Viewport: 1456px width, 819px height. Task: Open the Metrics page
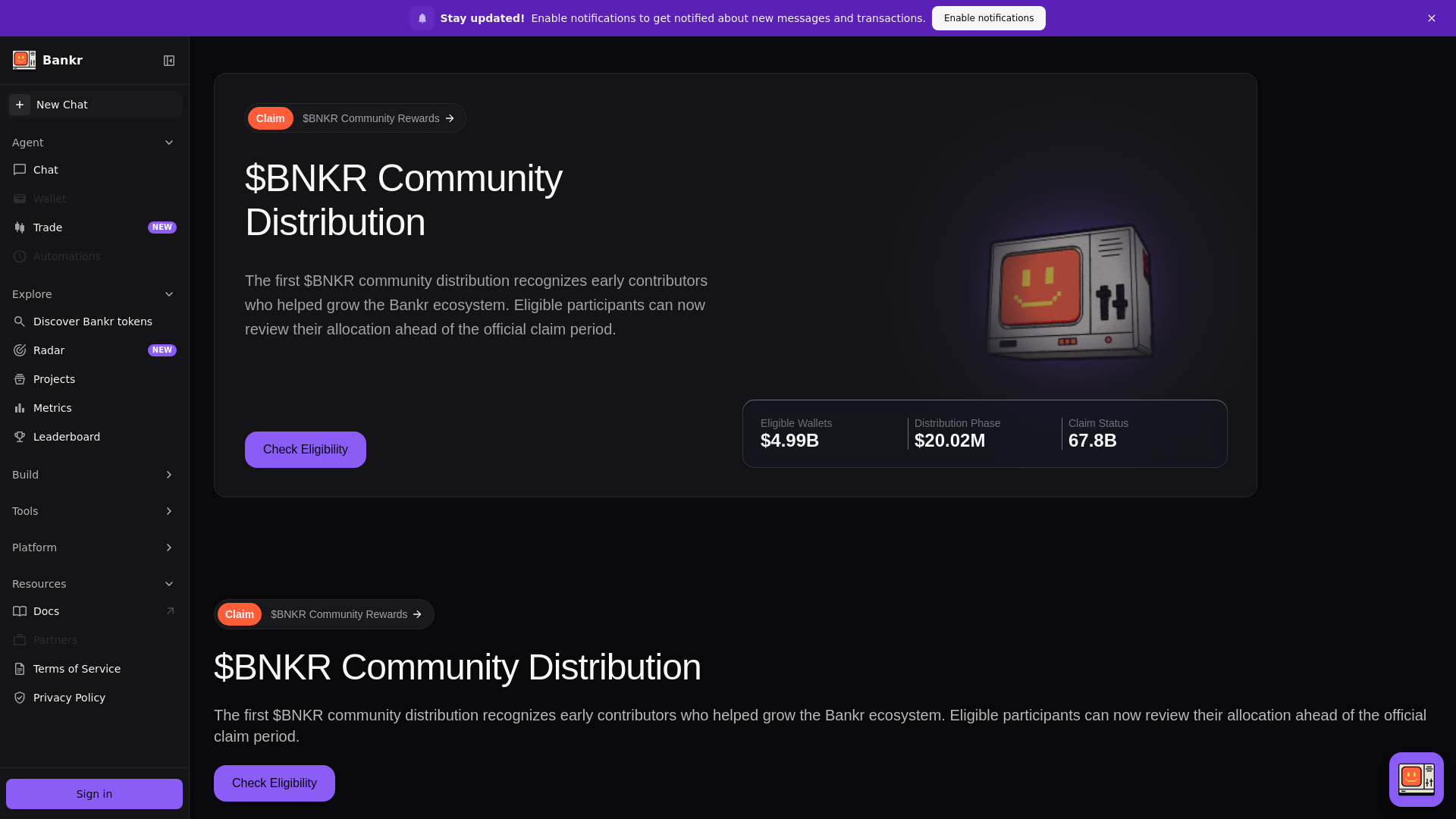coord(94,408)
